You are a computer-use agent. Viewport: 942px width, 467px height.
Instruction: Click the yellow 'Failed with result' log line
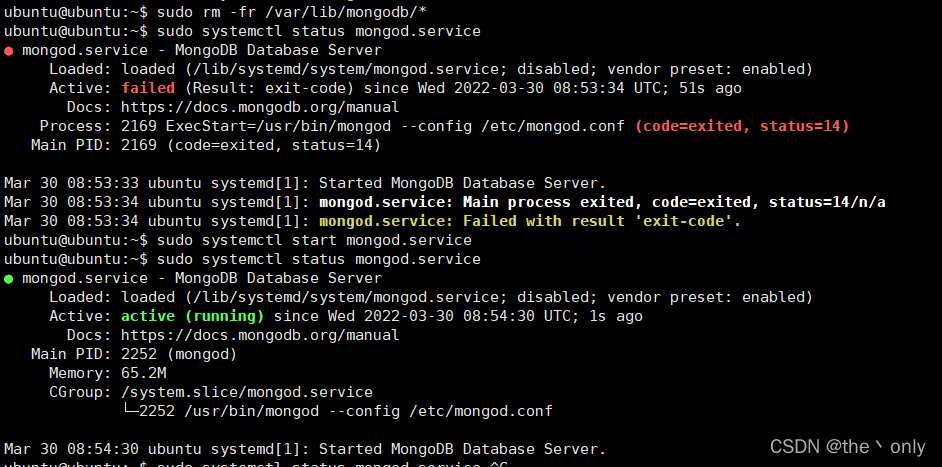tap(530, 221)
